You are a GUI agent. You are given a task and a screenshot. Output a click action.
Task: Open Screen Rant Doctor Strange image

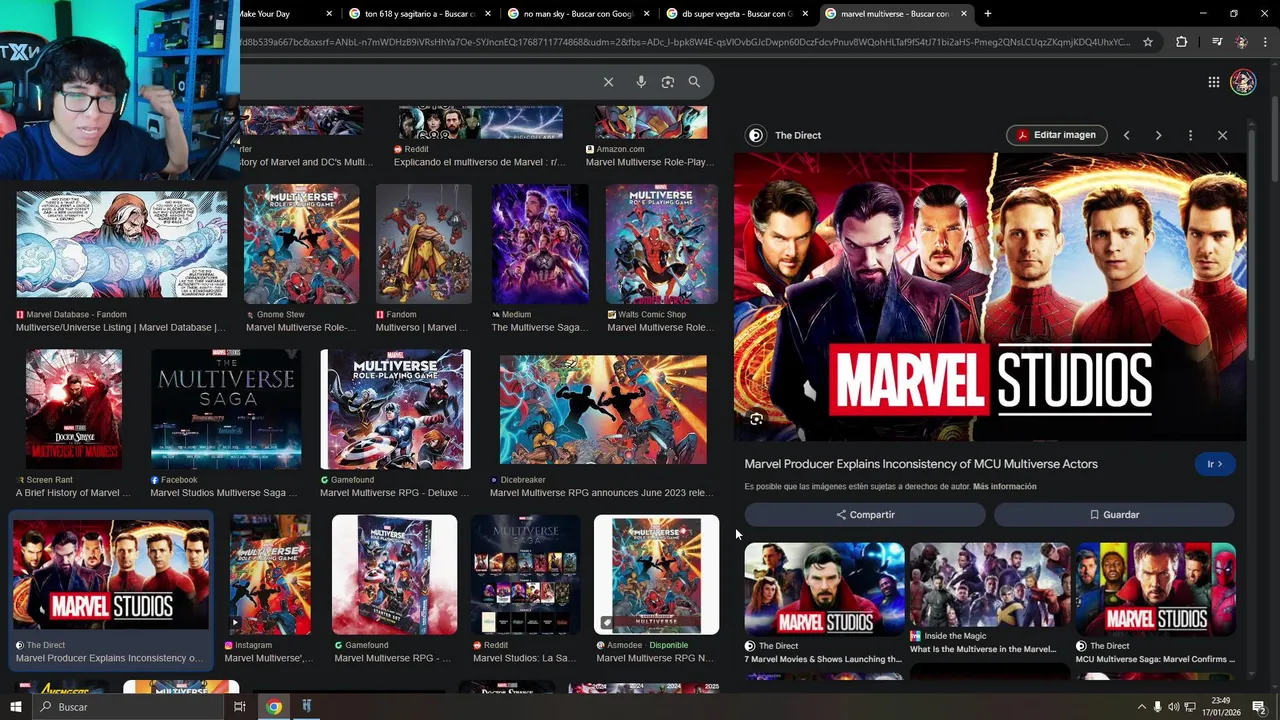coord(74,409)
